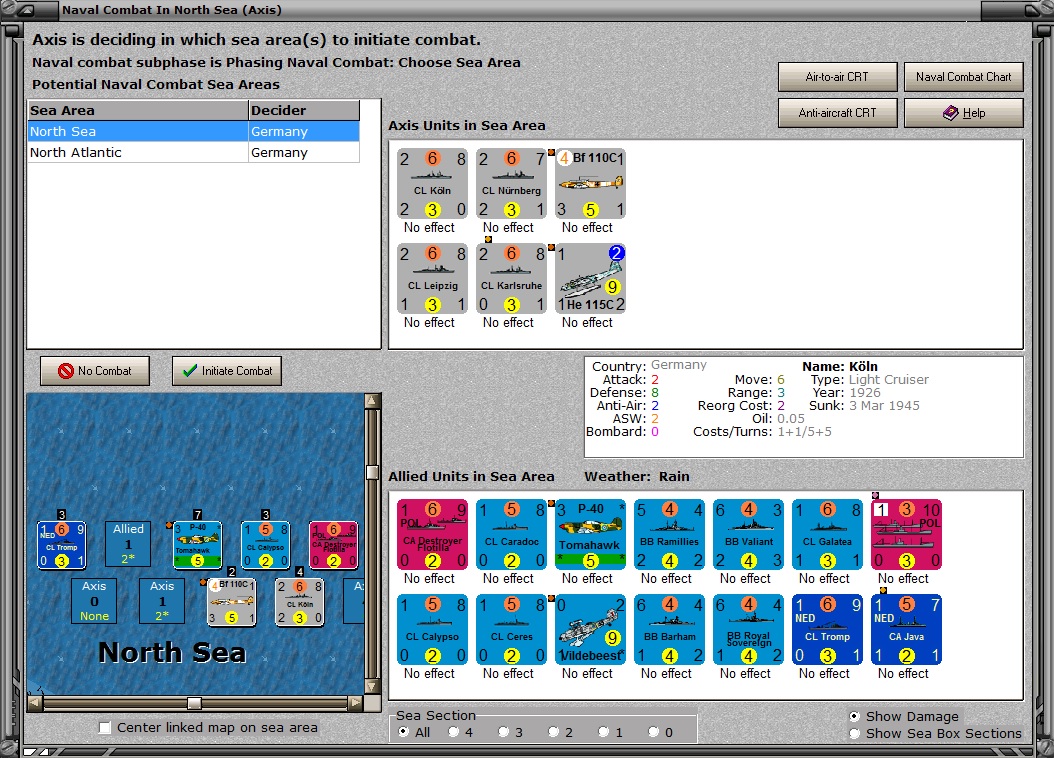Select sea section 3 radio button

point(503,732)
